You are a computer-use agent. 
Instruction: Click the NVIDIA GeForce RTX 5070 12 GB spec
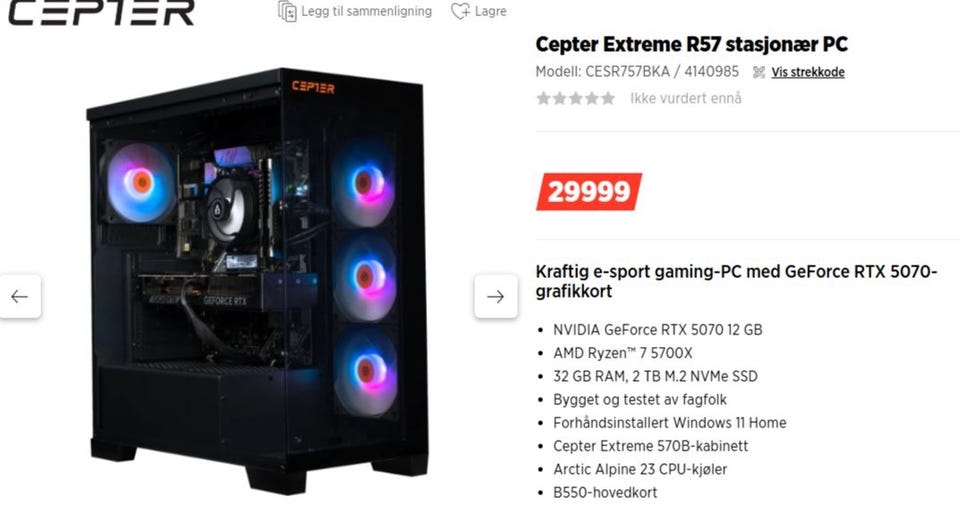pyautogui.click(x=658, y=330)
